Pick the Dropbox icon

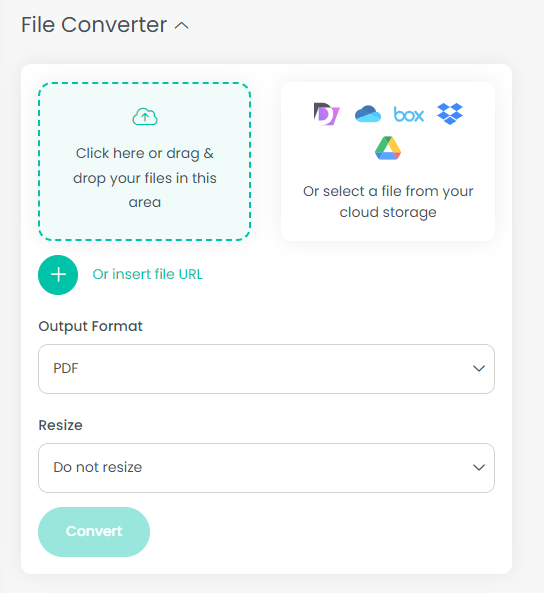[450, 113]
